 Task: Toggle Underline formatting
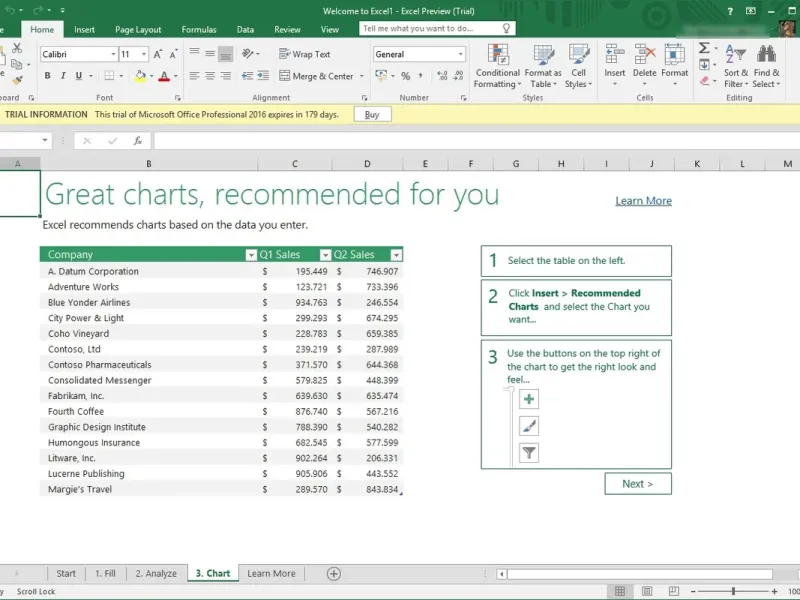pos(78,76)
